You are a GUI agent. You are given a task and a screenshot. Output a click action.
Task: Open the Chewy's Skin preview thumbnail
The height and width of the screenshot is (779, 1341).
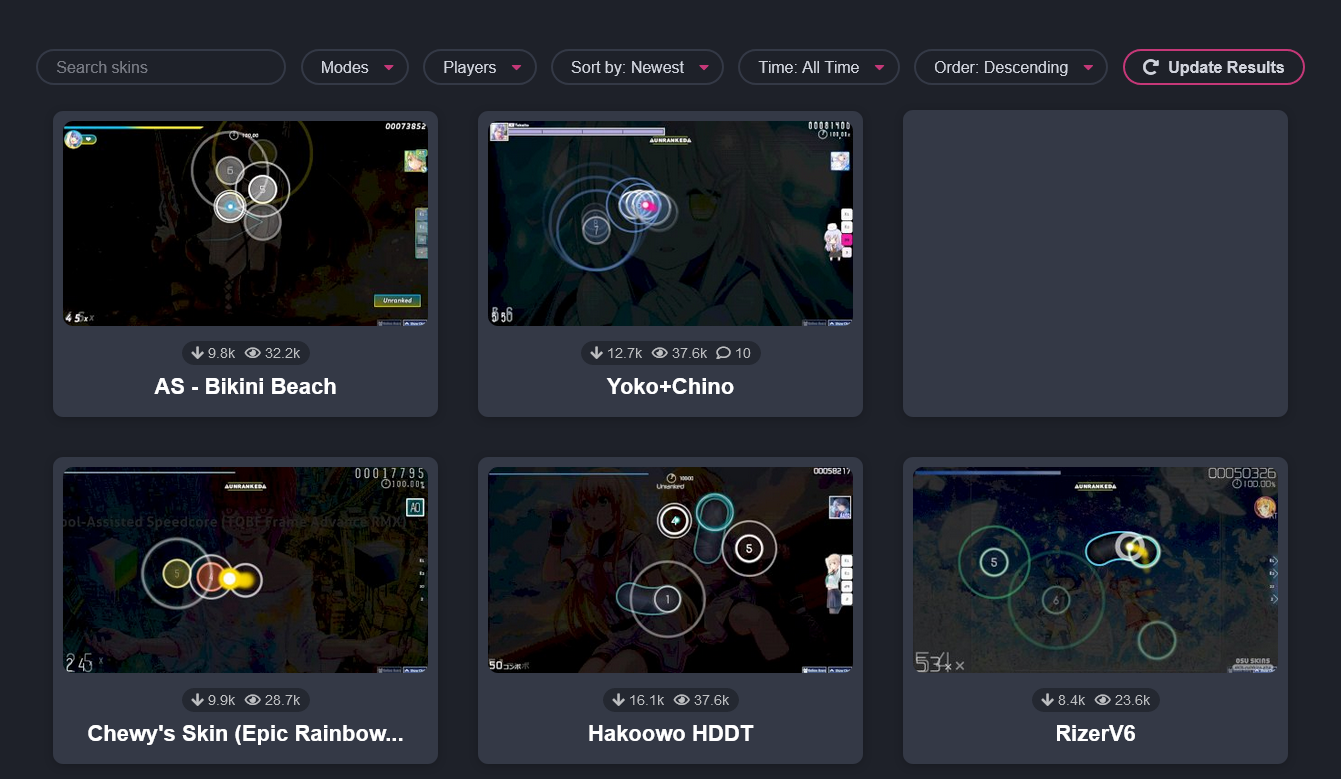click(x=245, y=570)
